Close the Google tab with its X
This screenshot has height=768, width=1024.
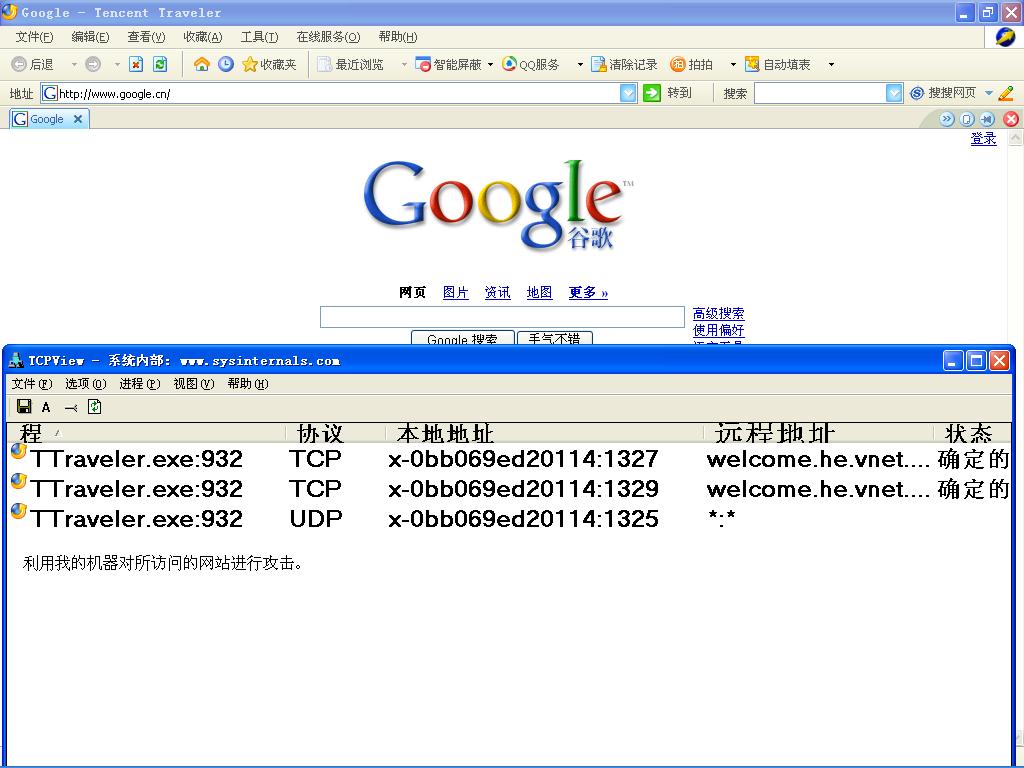(x=78, y=119)
